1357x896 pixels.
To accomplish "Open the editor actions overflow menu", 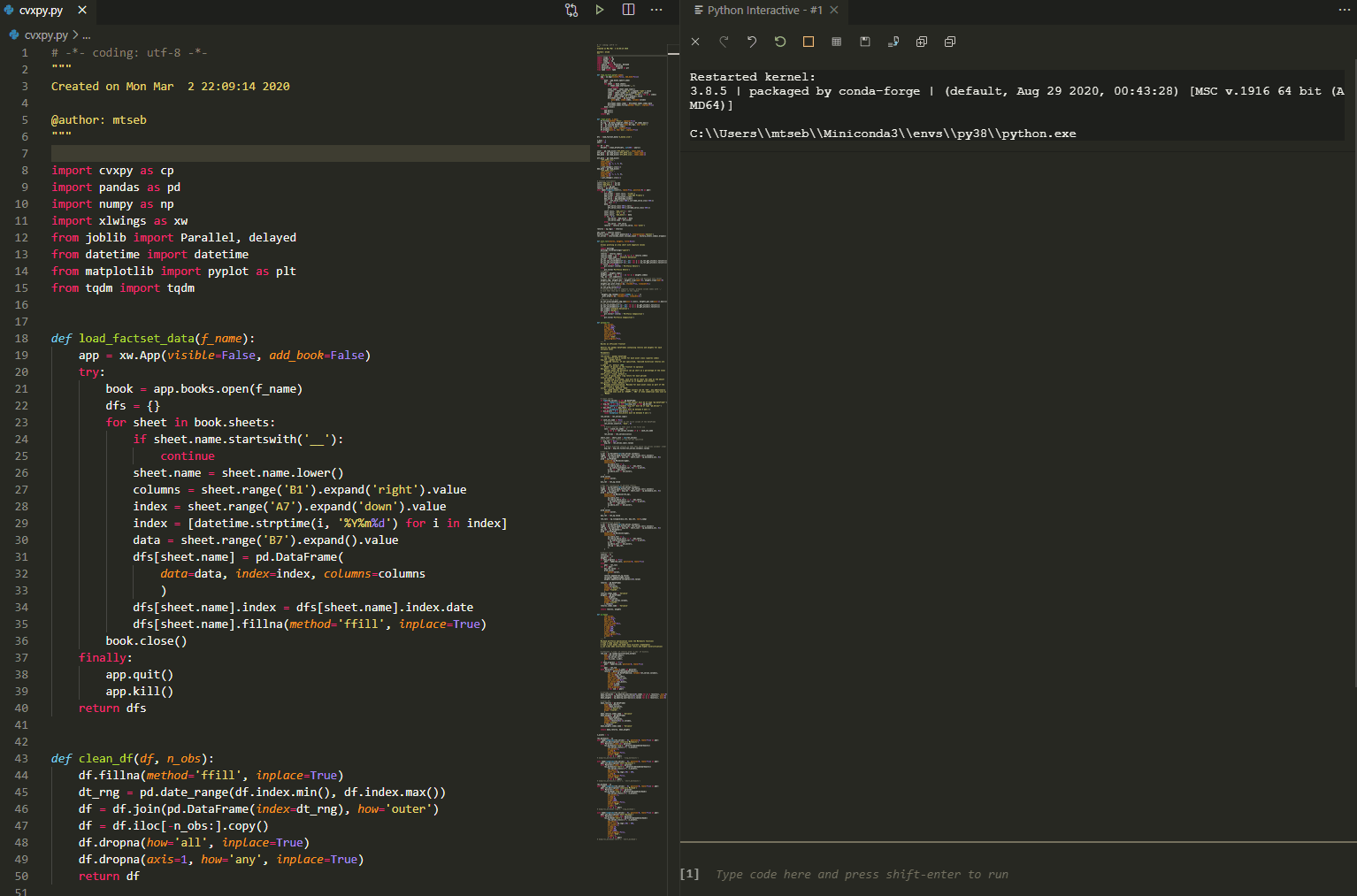I will pos(656,11).
